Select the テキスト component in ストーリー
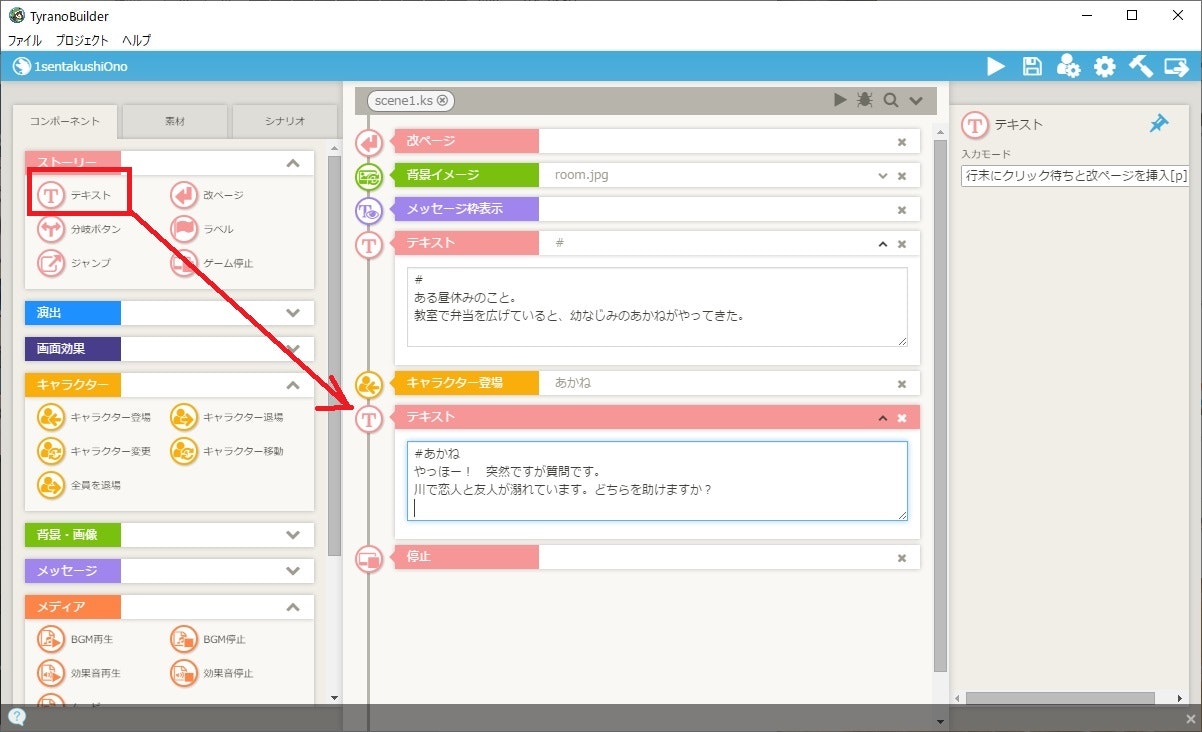1202x732 pixels. [74, 196]
